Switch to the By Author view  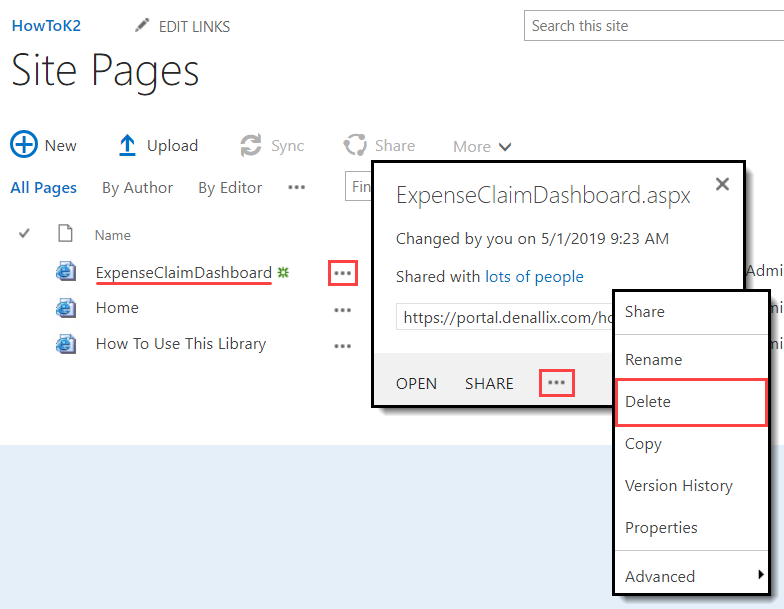(x=138, y=188)
